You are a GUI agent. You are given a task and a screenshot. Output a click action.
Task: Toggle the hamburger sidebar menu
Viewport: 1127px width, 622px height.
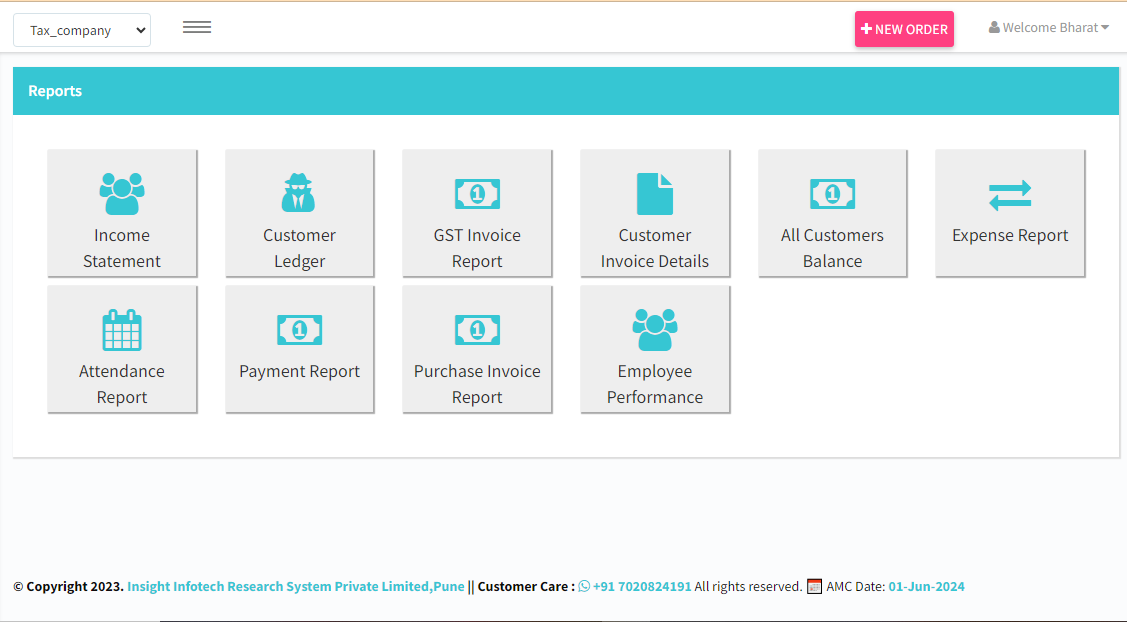click(x=197, y=27)
